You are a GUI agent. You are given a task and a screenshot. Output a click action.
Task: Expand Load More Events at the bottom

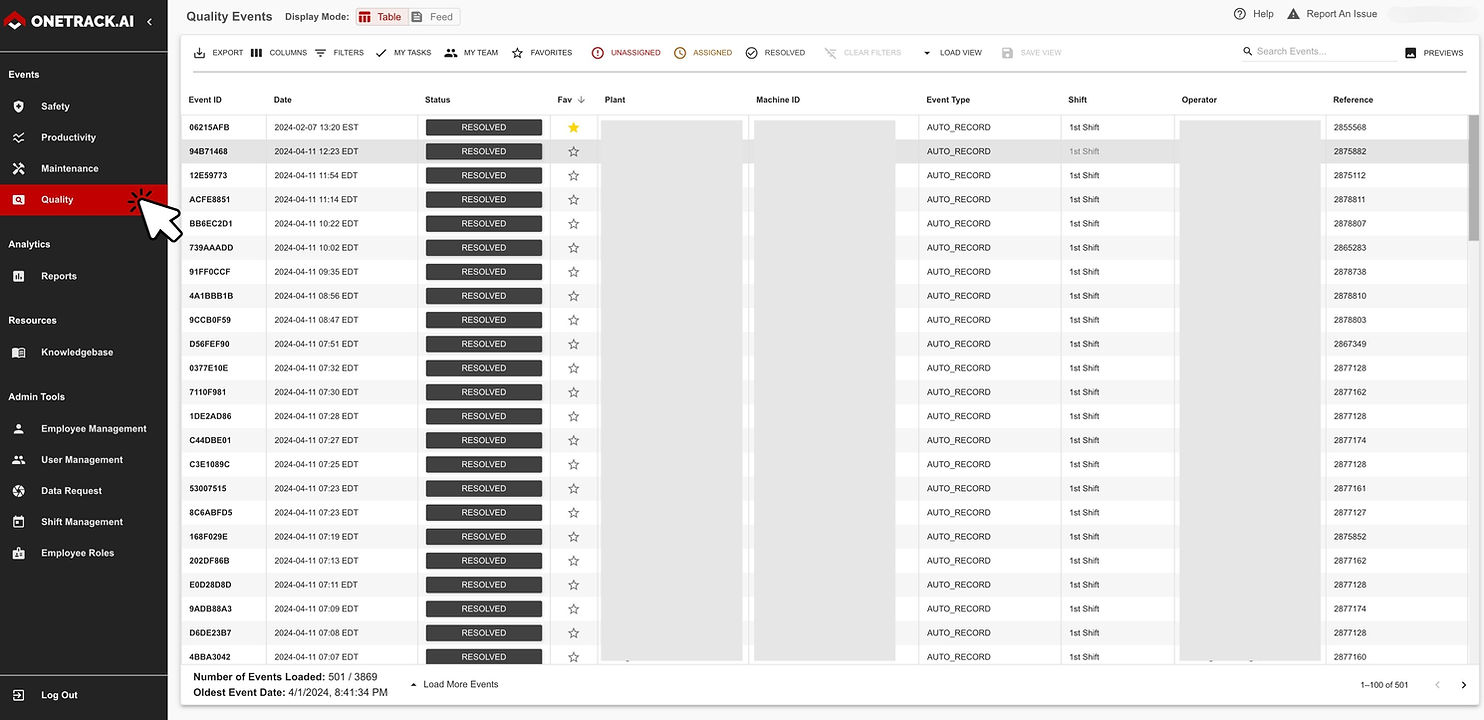click(455, 684)
